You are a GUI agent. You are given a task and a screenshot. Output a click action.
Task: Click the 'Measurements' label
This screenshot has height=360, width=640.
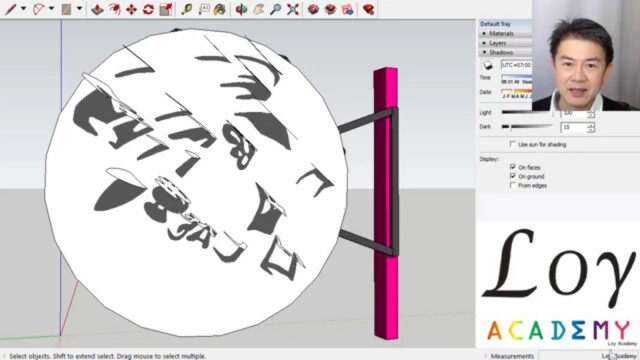[512, 356]
